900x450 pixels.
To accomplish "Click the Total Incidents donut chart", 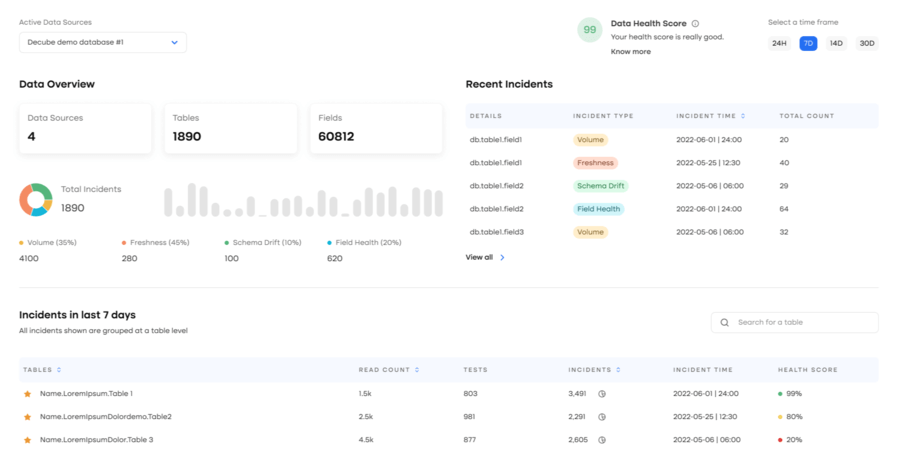I will 36,200.
